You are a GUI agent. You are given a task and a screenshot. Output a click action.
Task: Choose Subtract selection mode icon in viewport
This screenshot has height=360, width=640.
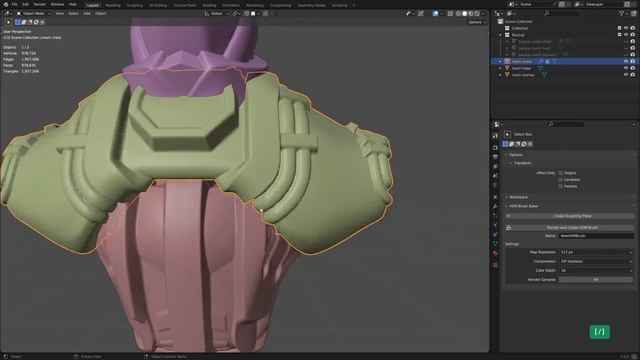(30, 22)
